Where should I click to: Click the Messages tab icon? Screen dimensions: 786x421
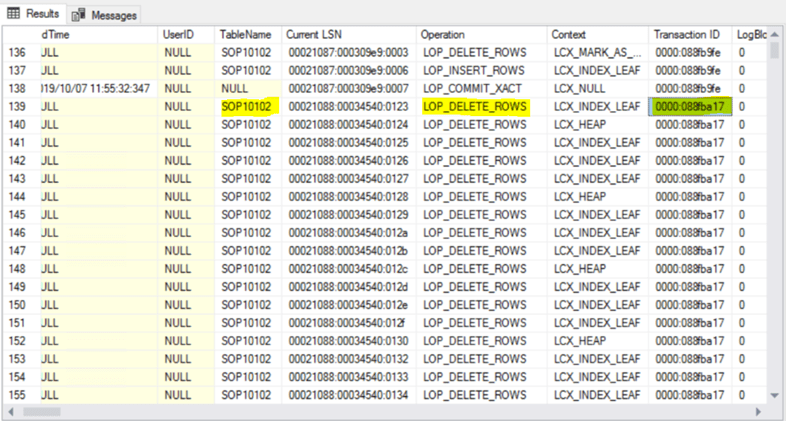coord(79,16)
